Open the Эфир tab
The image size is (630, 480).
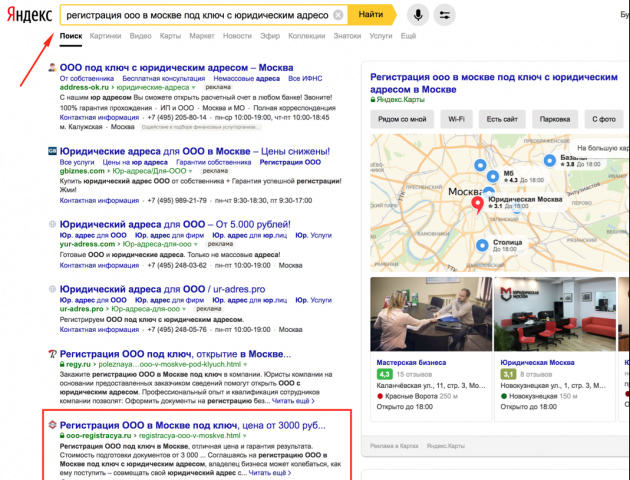[270, 36]
